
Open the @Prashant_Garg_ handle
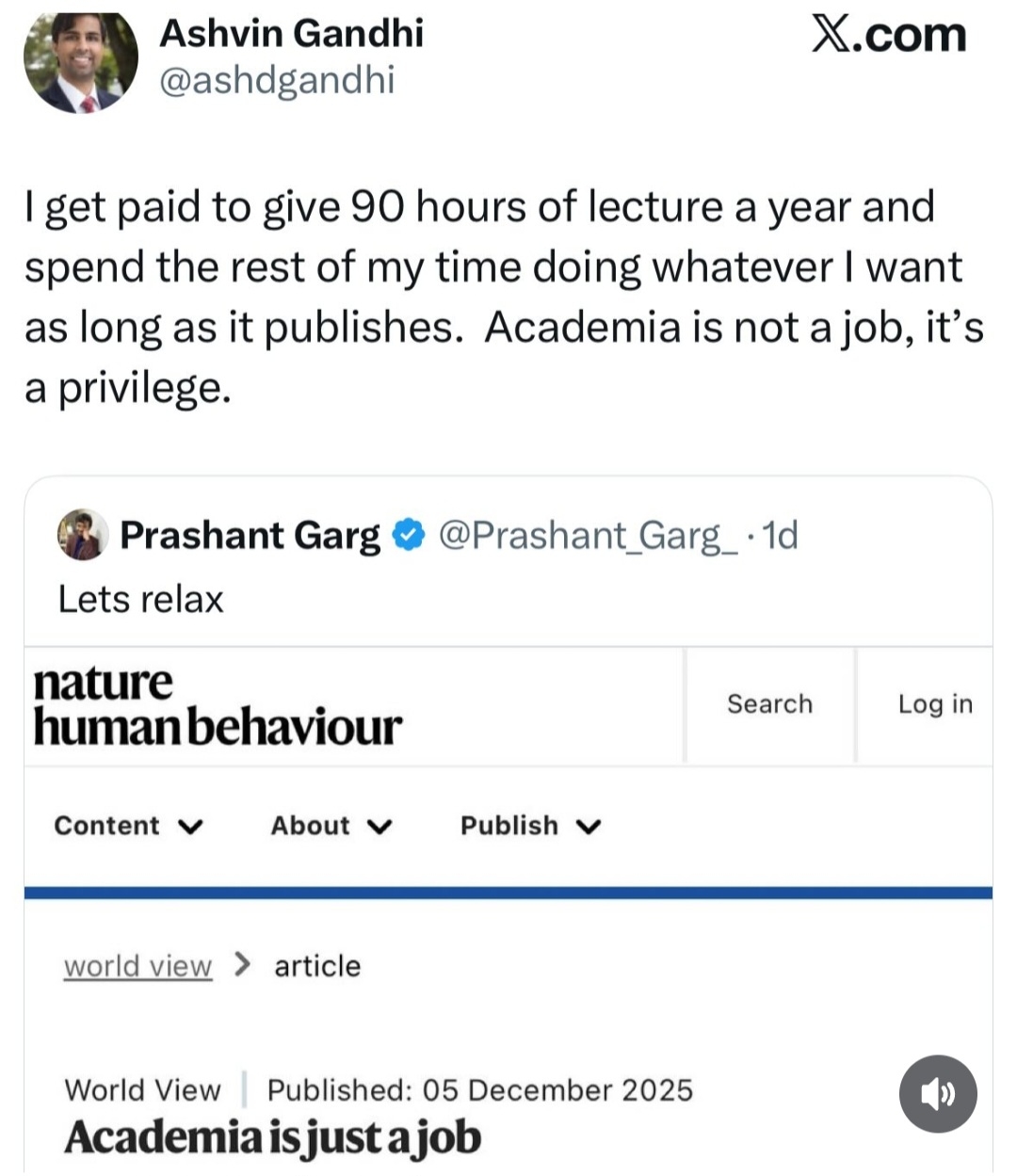pyautogui.click(x=589, y=535)
